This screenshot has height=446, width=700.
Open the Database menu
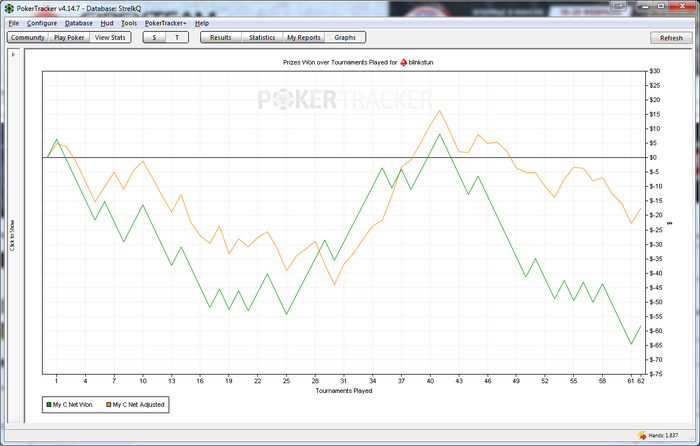point(79,23)
